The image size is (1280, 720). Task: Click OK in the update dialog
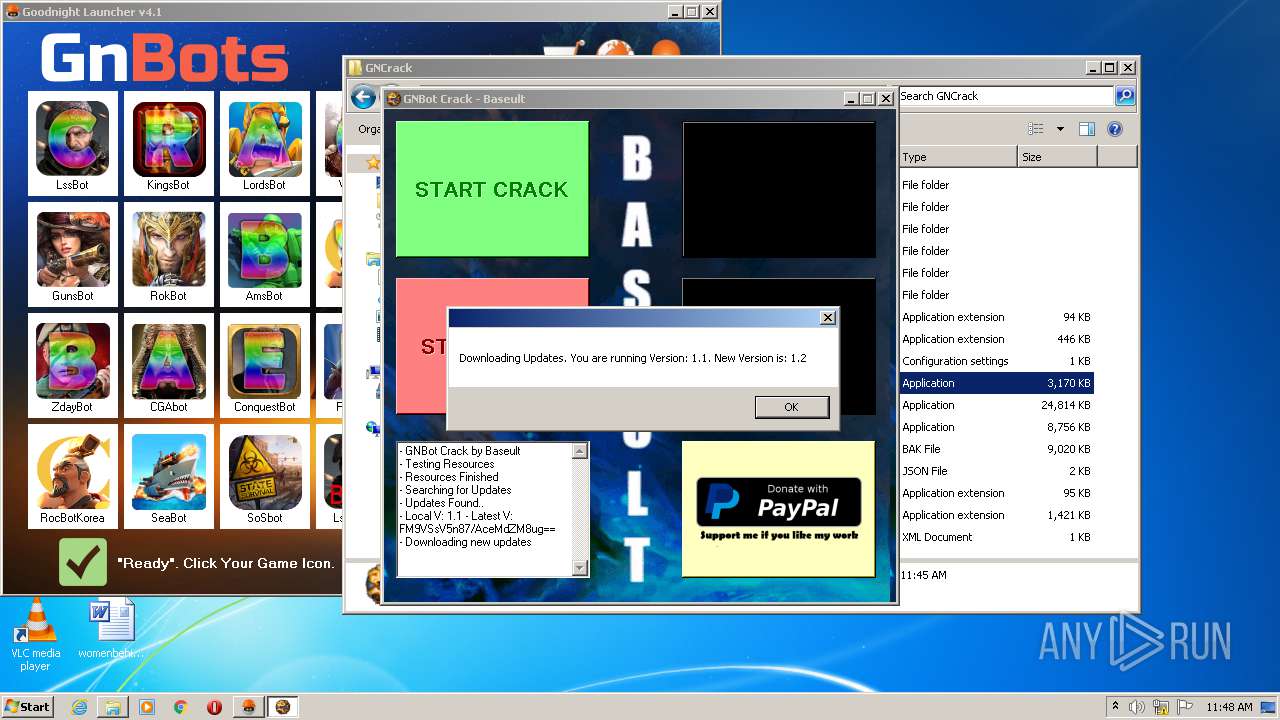[792, 407]
